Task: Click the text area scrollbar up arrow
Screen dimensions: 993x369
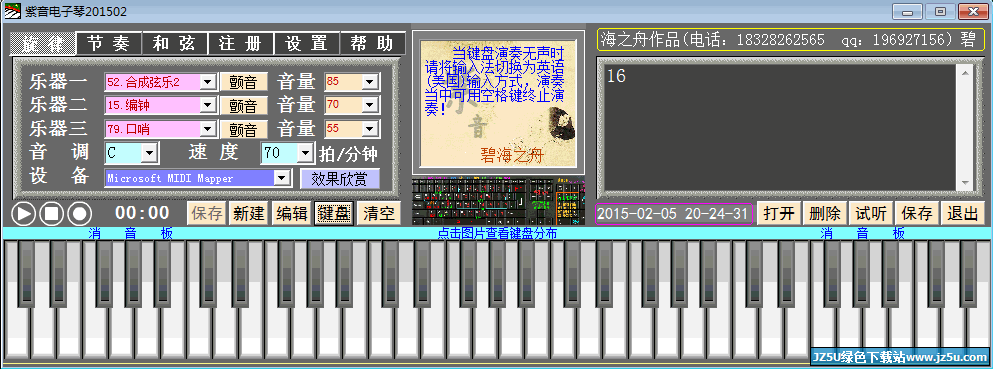Action: (965, 72)
